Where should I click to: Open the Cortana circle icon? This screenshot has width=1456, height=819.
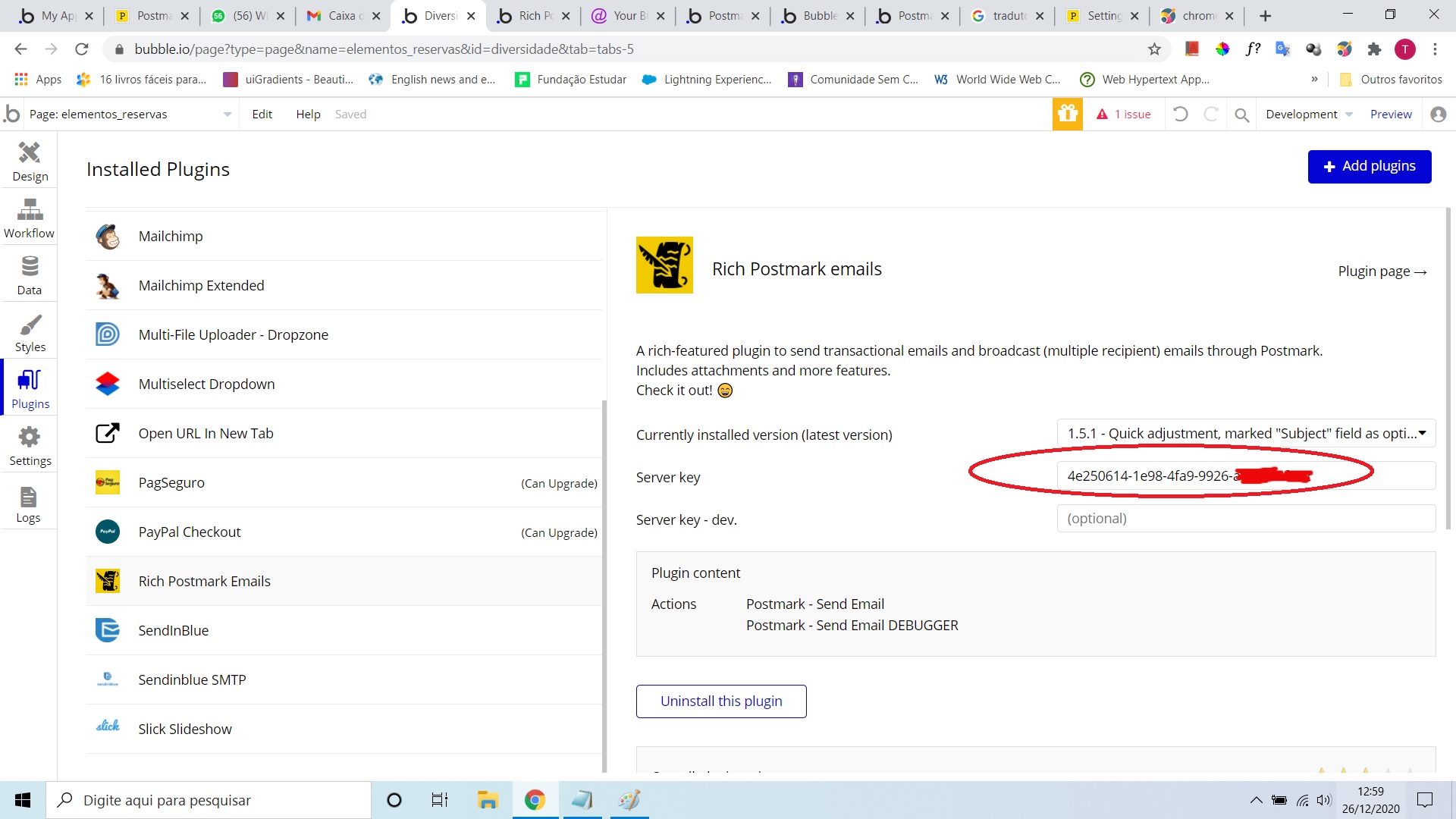click(394, 800)
